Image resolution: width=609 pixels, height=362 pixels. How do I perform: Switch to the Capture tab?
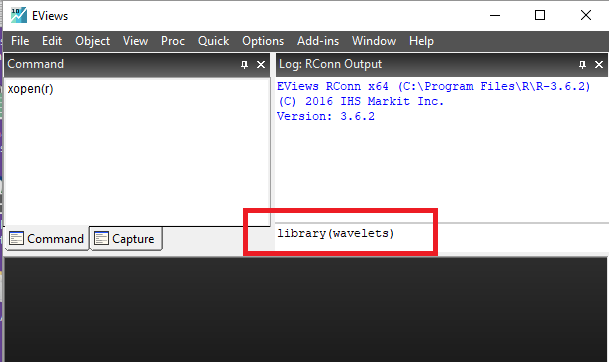[125, 238]
